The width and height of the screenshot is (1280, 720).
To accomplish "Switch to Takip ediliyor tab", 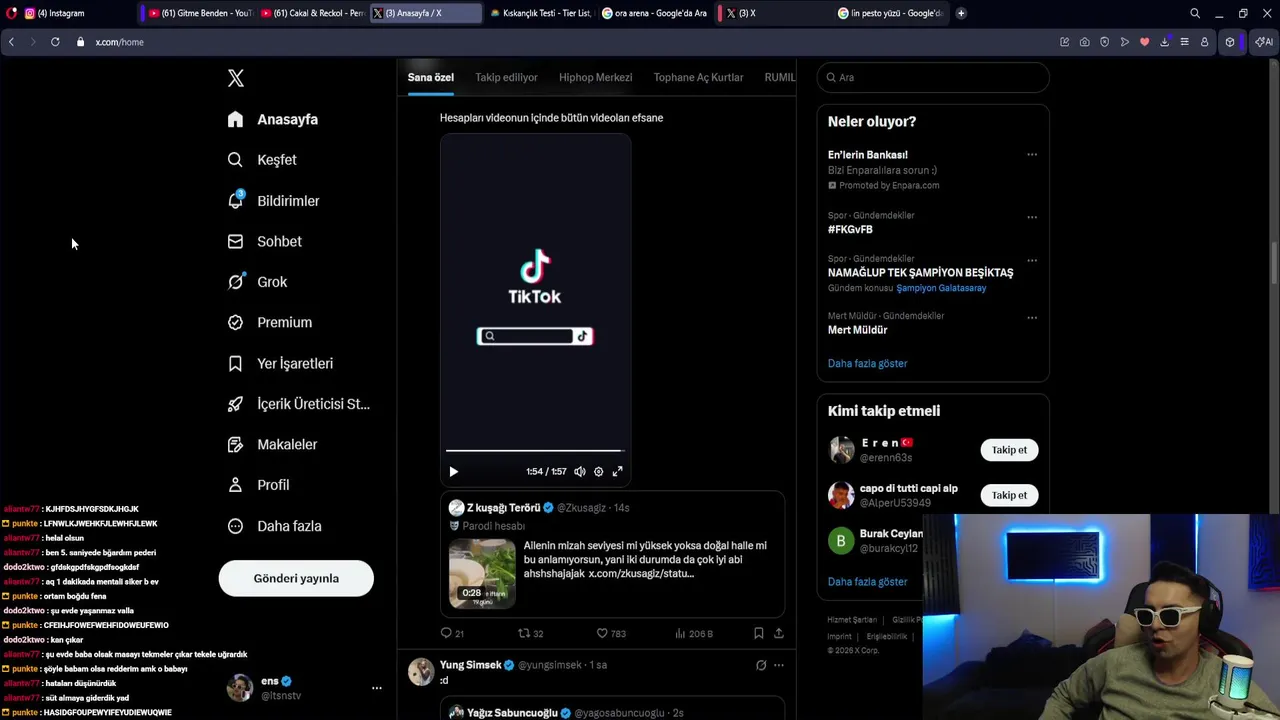I will [506, 77].
